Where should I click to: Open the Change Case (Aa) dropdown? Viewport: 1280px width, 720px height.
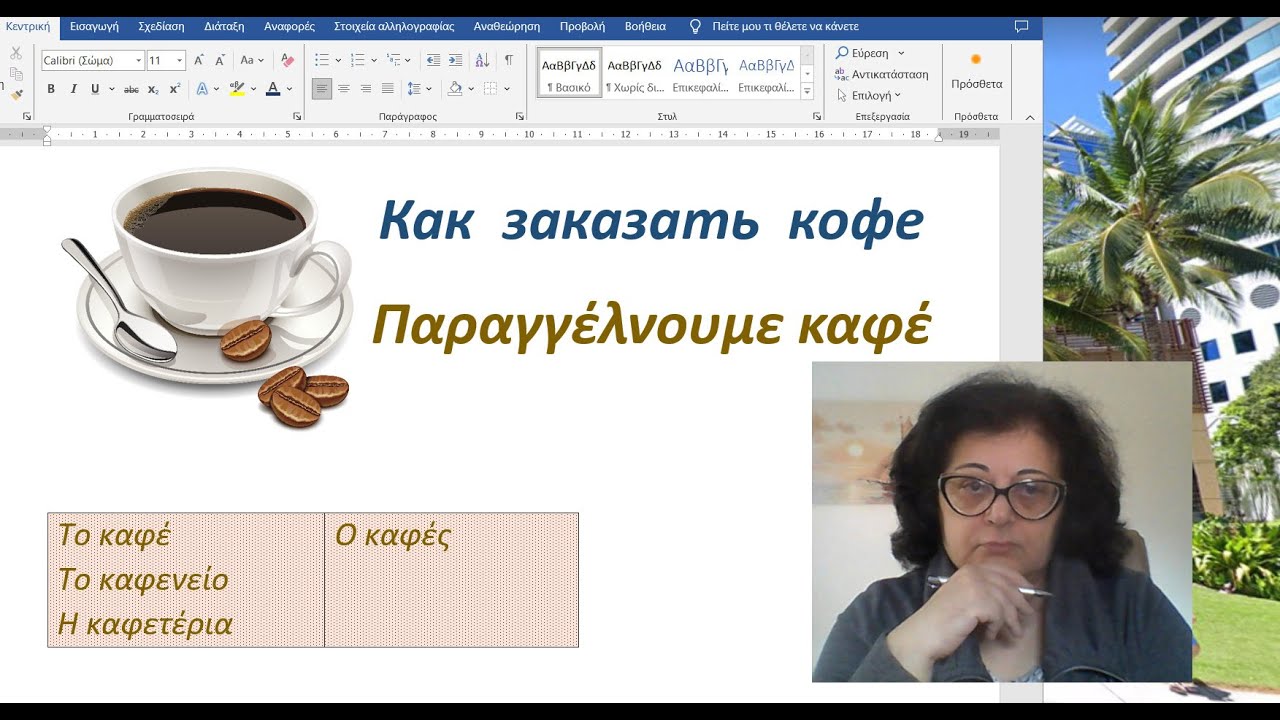tap(252, 60)
